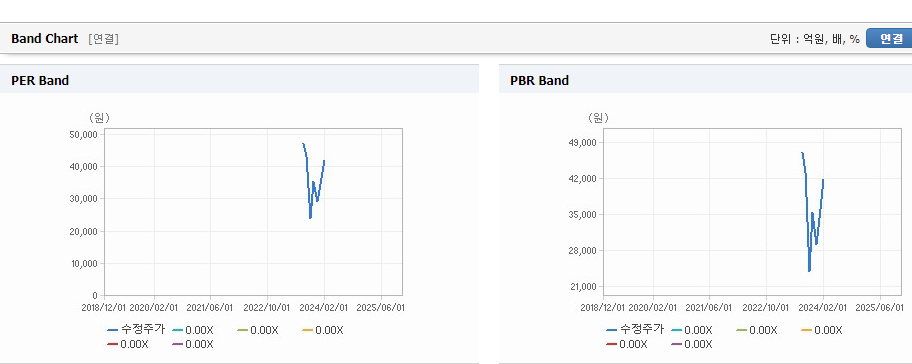Click the (원) unit label above PER Band chart
Screen dimensions: 912x364
(x=99, y=118)
